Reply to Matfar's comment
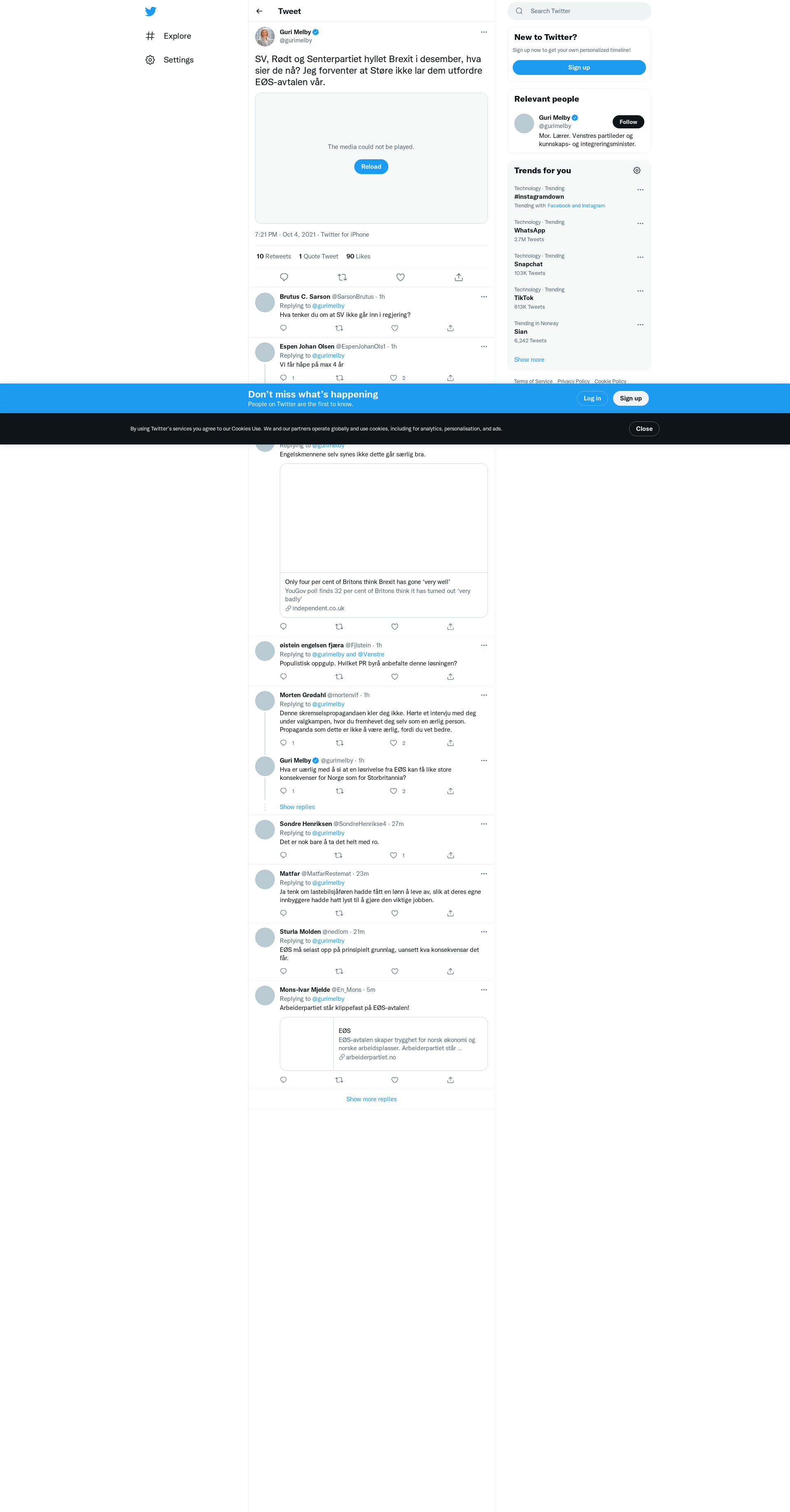Screen dimensions: 790x1512 [x=283, y=913]
